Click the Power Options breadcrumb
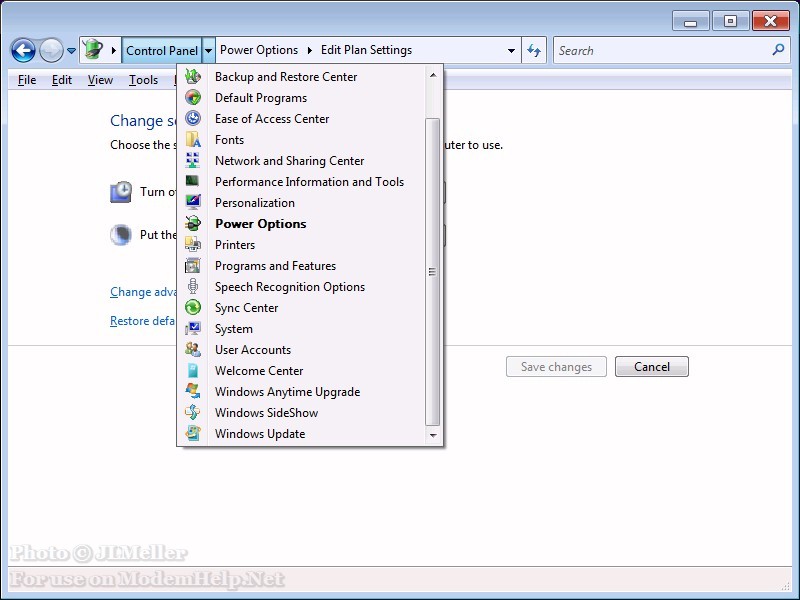Screen dimensions: 800x600 [x=259, y=50]
